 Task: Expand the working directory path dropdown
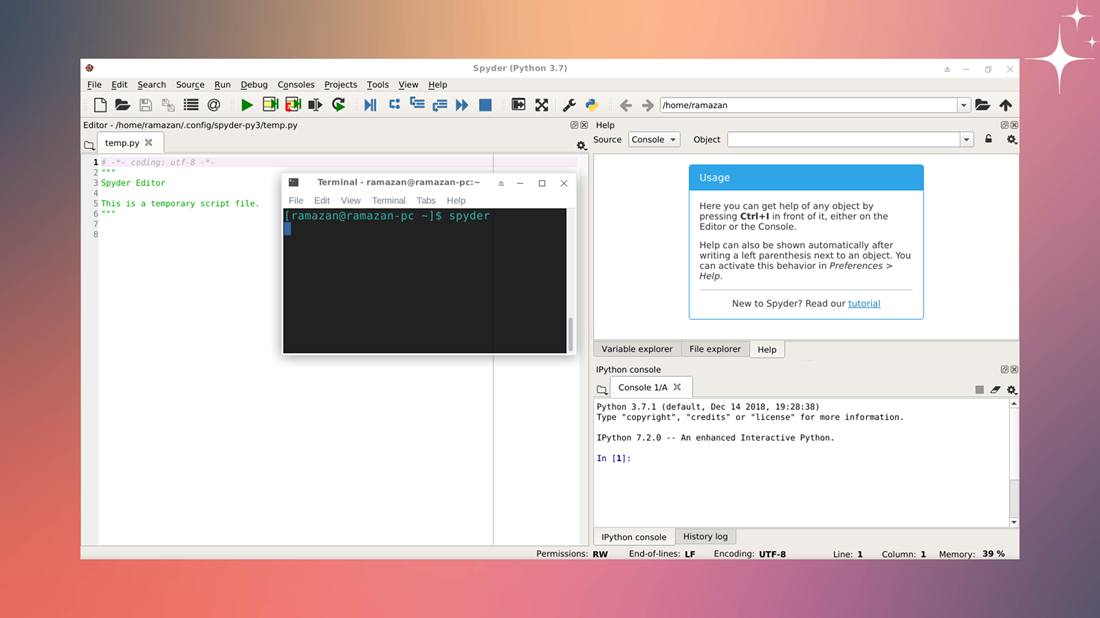[x=964, y=105]
